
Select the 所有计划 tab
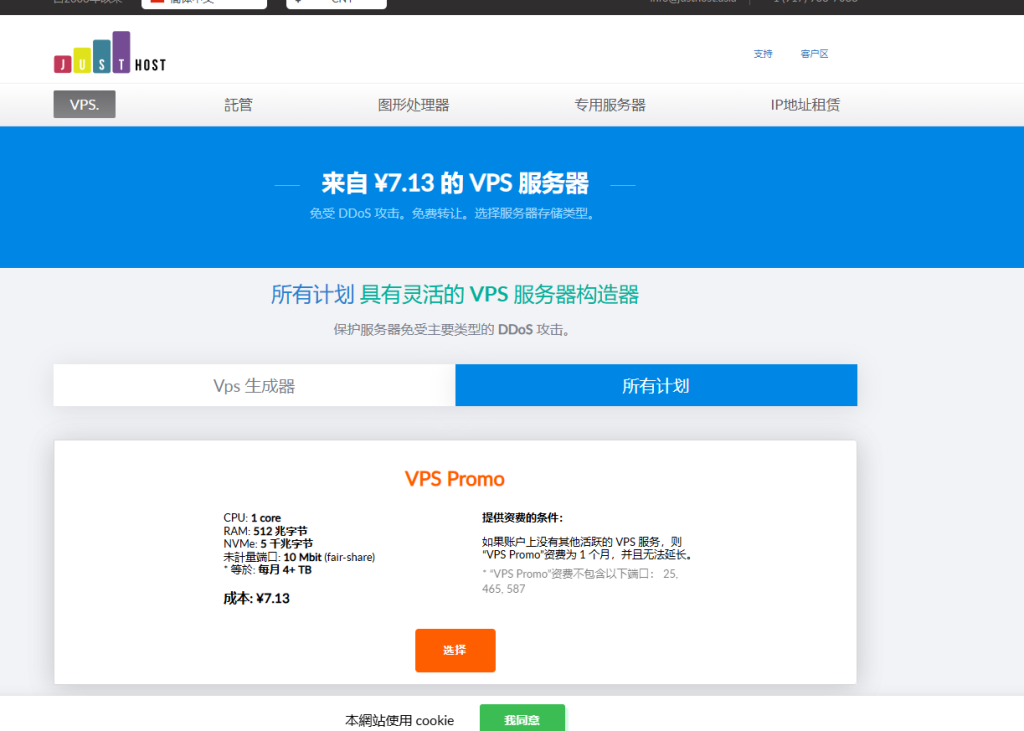click(656, 386)
